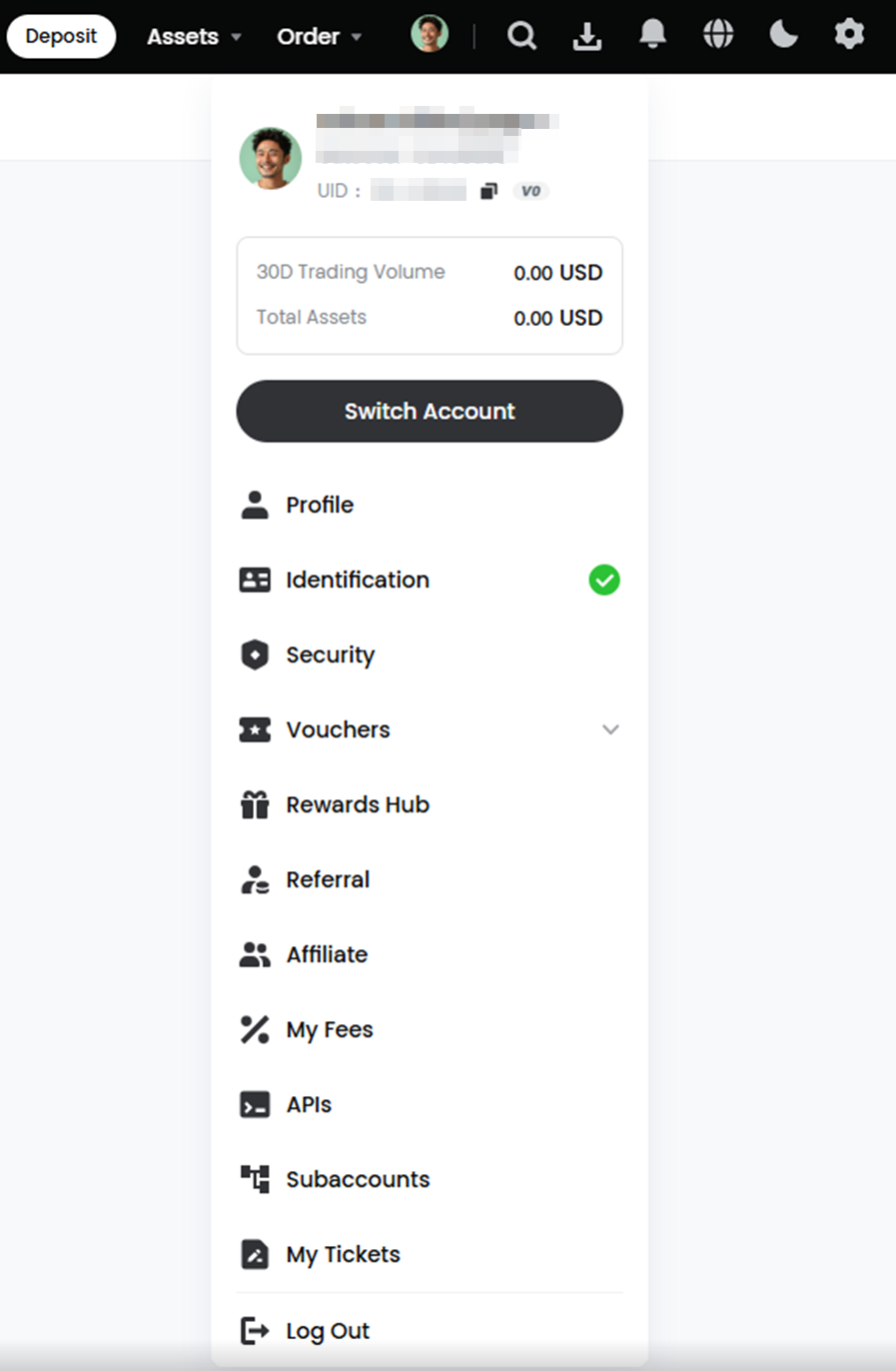Toggle dark mode moon icon

784,35
